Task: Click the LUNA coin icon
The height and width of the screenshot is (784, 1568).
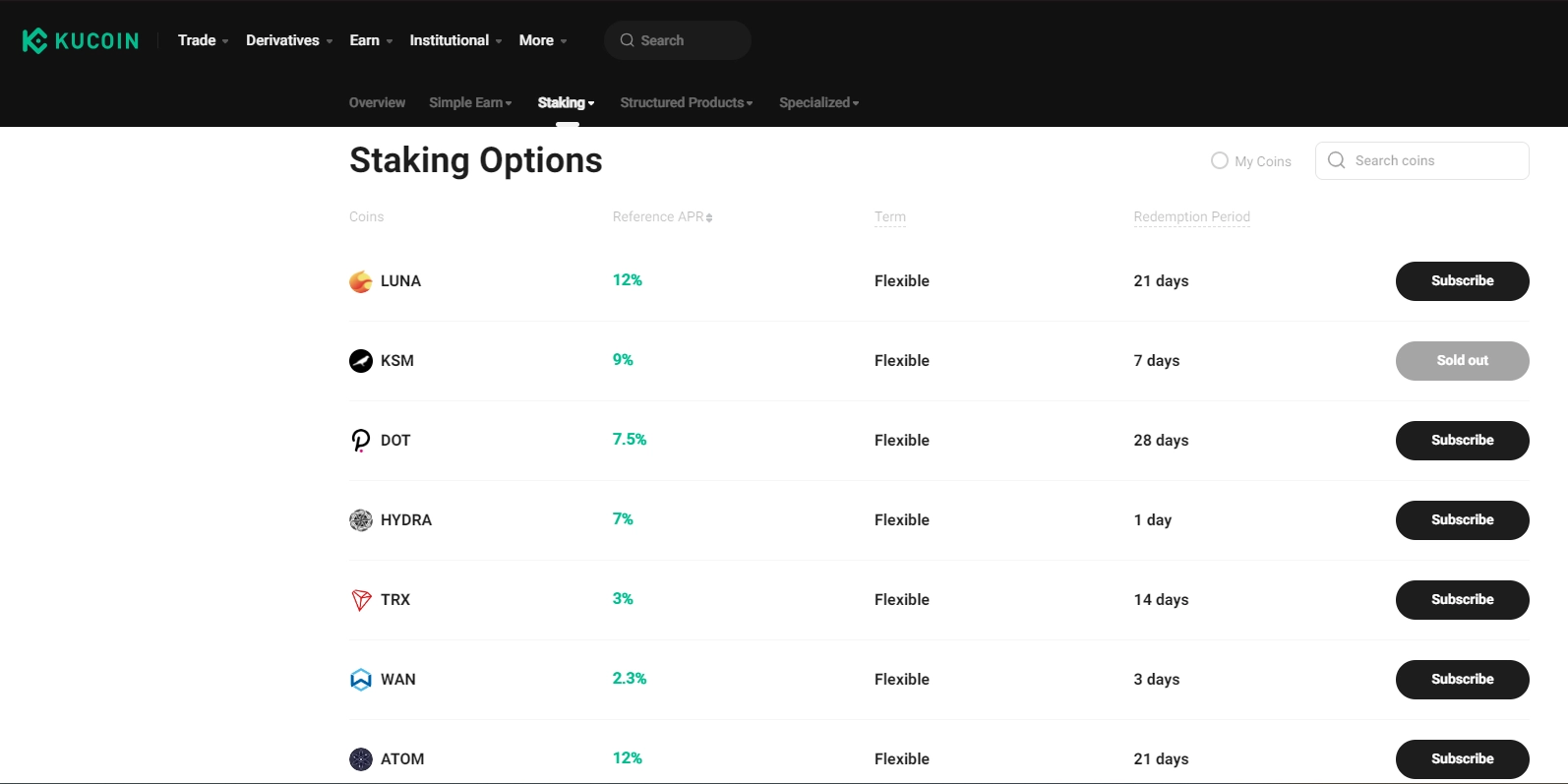Action: (361, 281)
